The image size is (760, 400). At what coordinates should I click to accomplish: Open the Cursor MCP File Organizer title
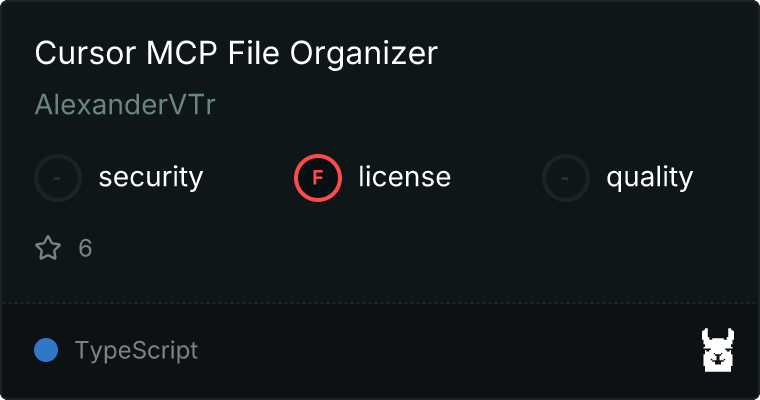click(x=236, y=53)
